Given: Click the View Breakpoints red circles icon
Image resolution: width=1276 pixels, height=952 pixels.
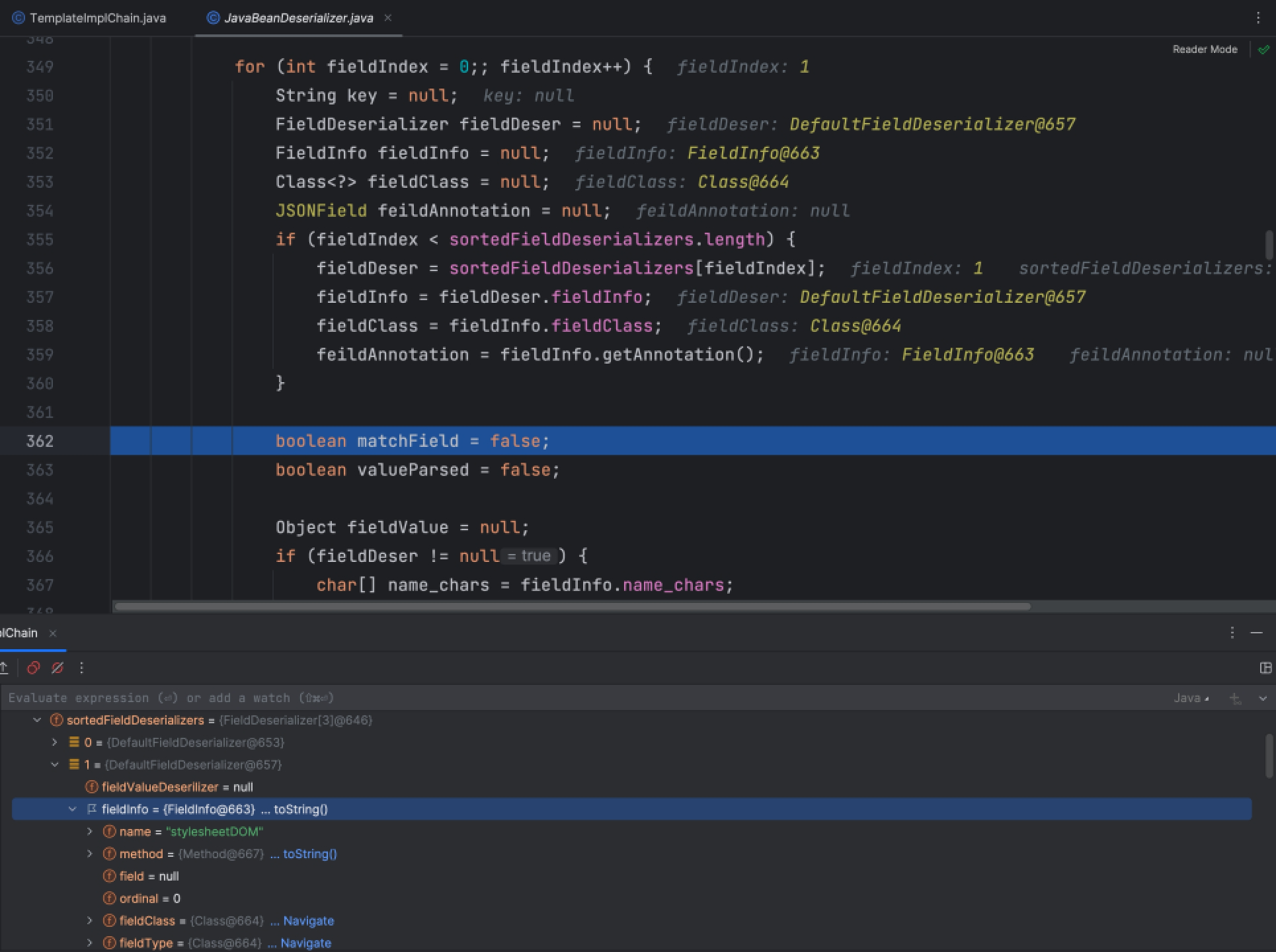Looking at the screenshot, I should pos(33,668).
